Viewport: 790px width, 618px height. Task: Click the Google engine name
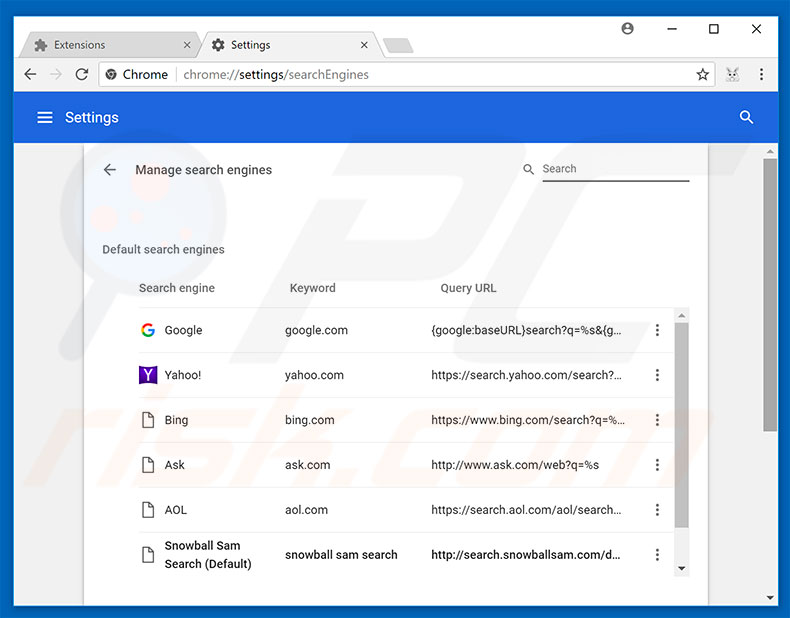pyautogui.click(x=183, y=330)
